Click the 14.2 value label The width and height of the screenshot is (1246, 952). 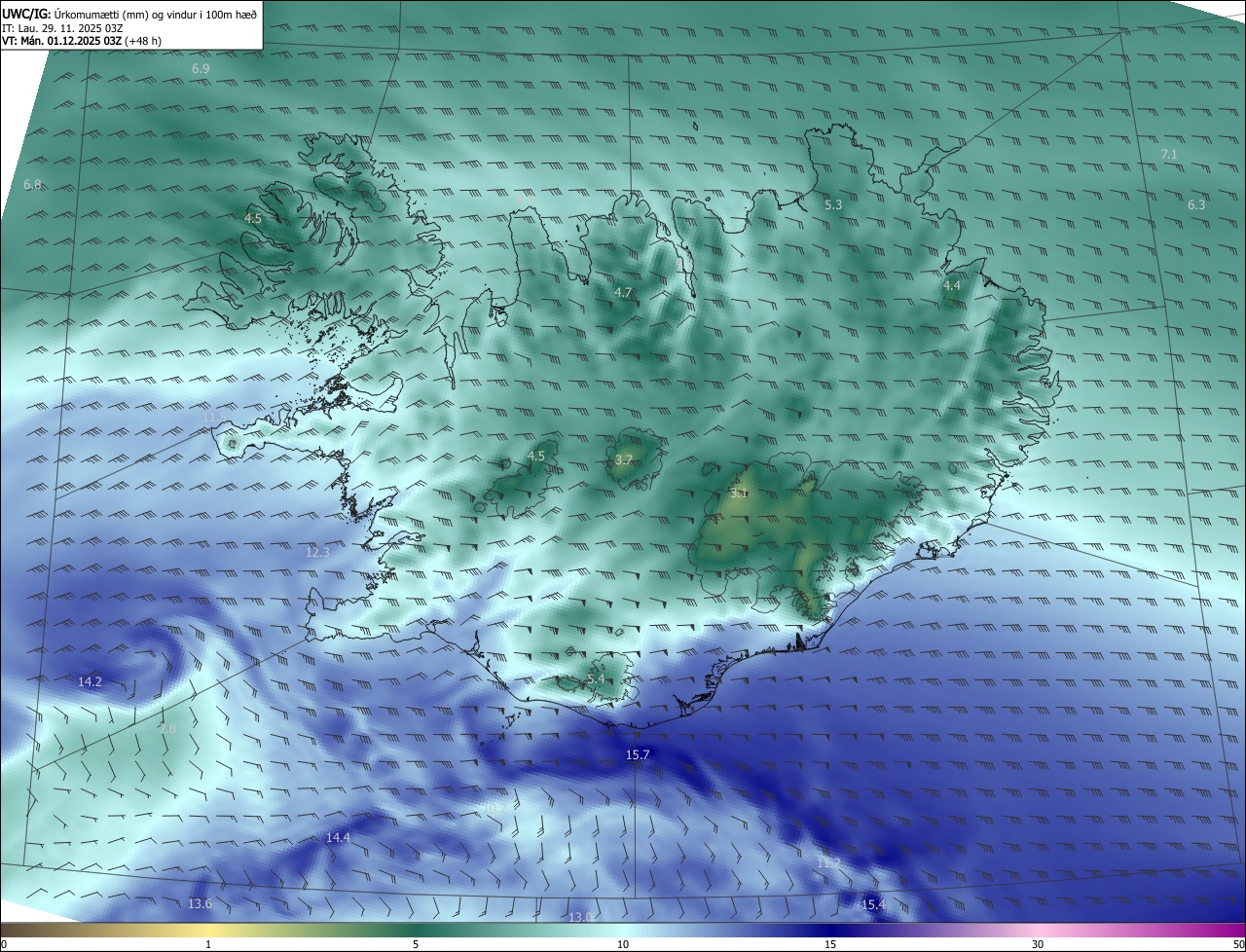90,682
